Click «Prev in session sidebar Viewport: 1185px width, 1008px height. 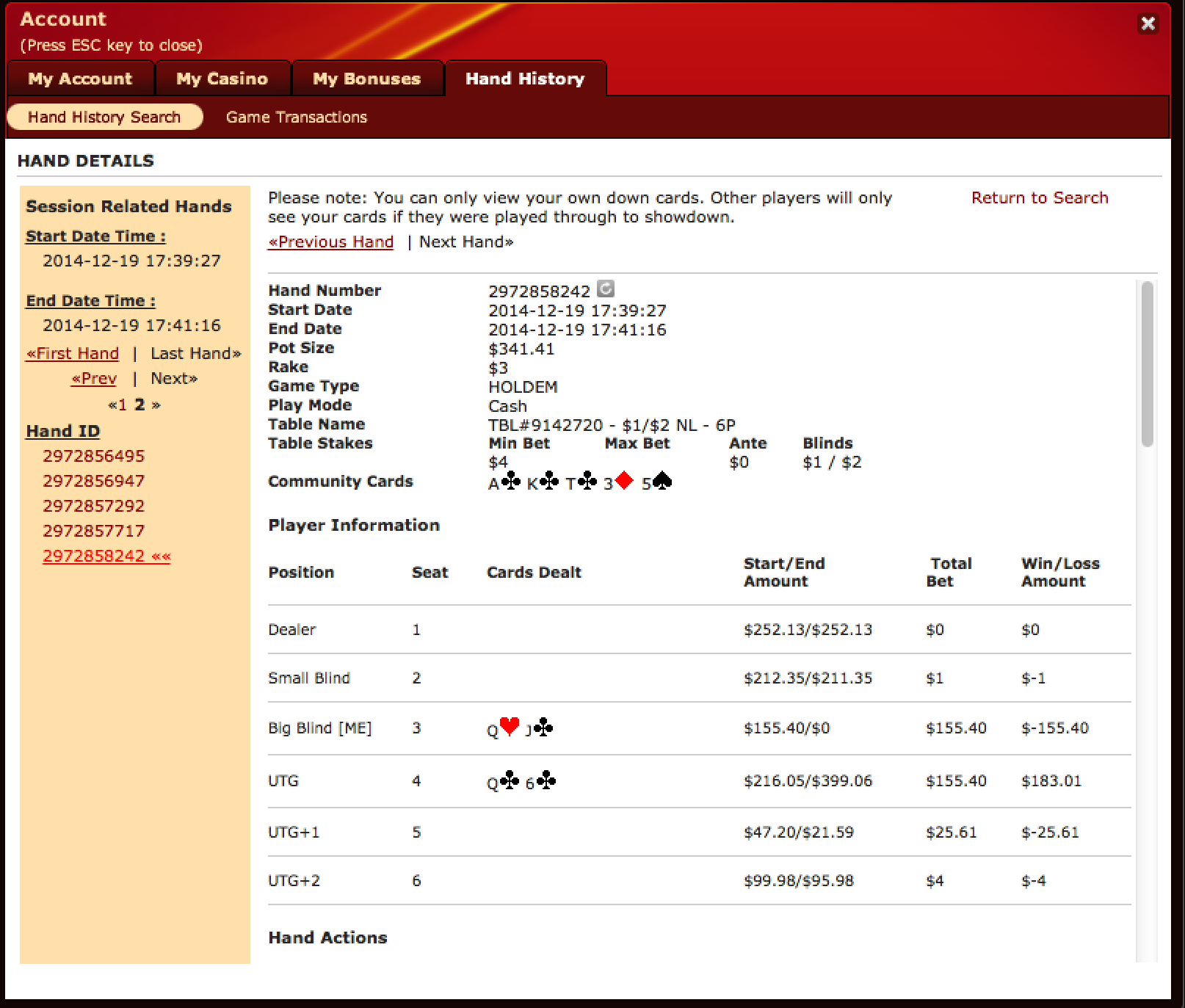(x=94, y=378)
